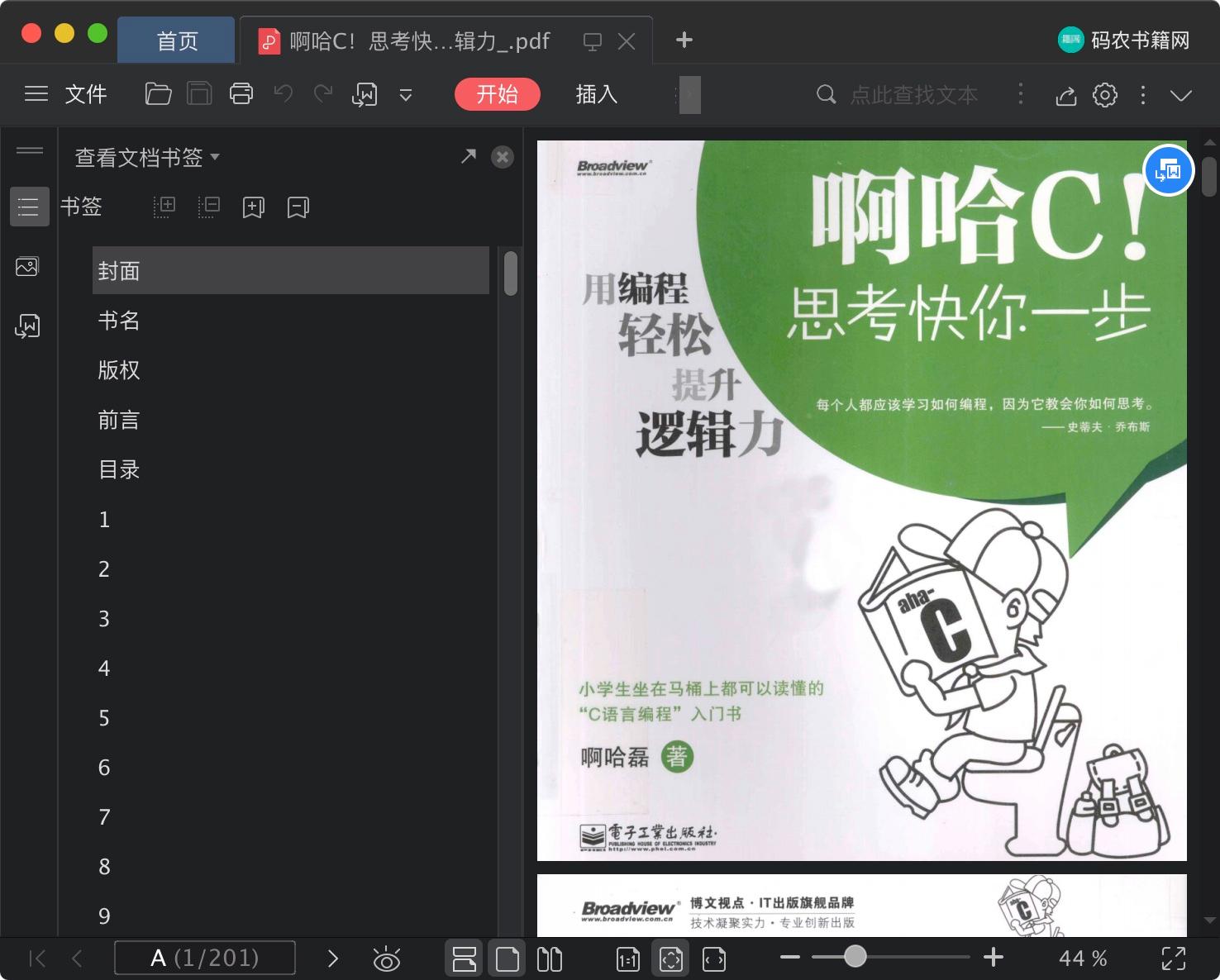
Task: Click the document vertical scrollbar thumb
Action: 1209,176
